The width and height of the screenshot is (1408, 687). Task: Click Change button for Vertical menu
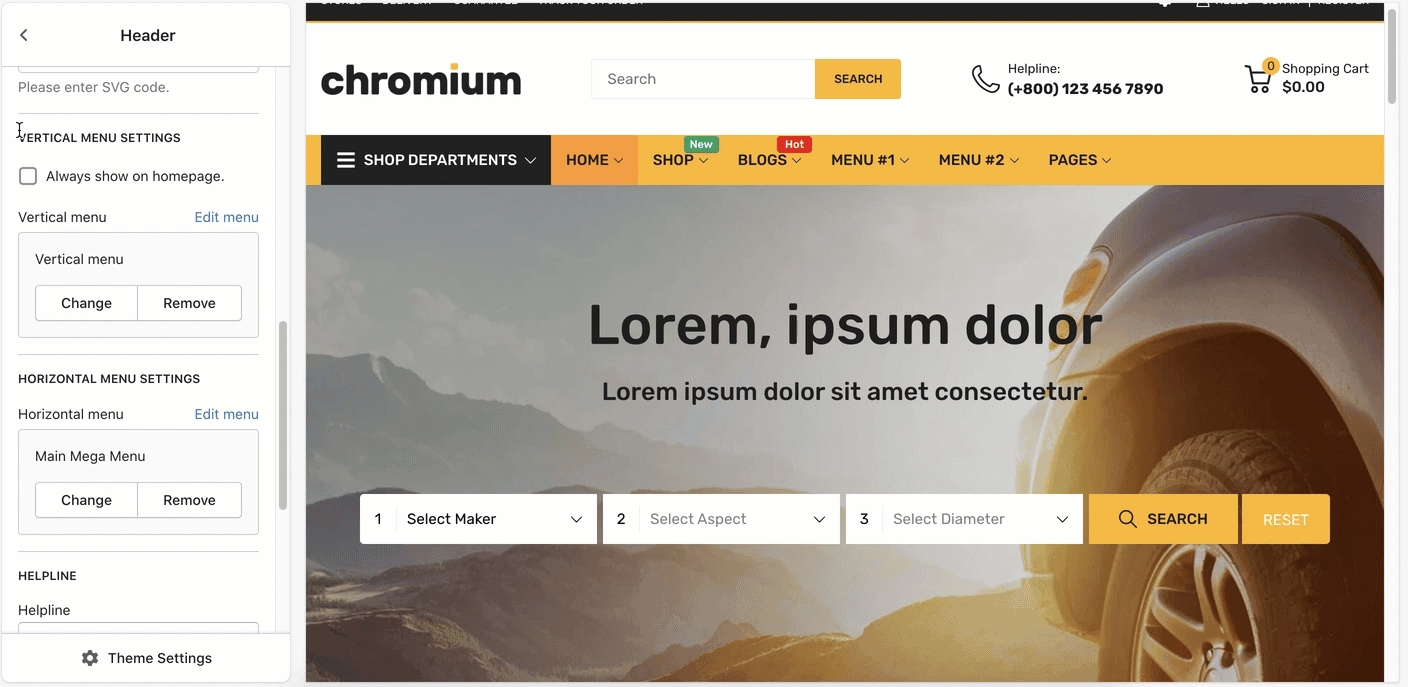pos(86,303)
